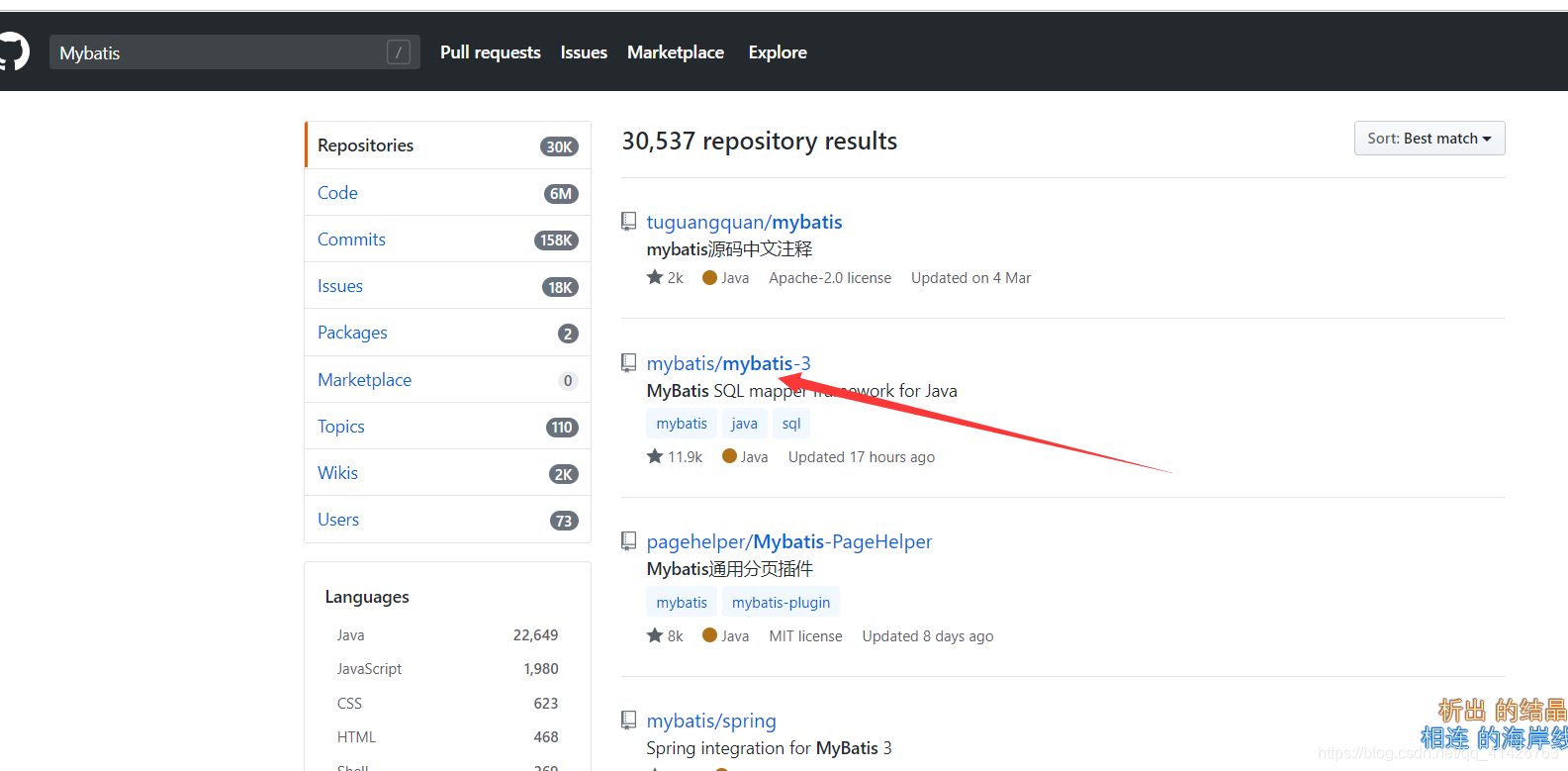Open the Sort: Best match dropdown
Viewport: 1568px width, 771px height.
(1430, 139)
